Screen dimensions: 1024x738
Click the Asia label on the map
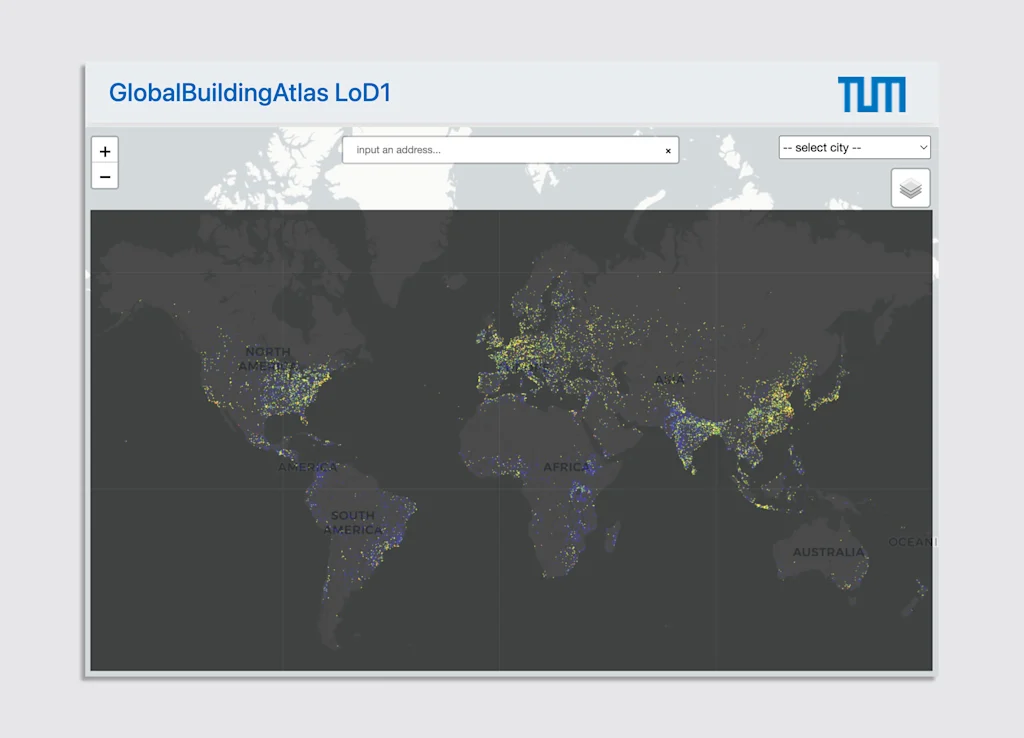click(x=668, y=380)
